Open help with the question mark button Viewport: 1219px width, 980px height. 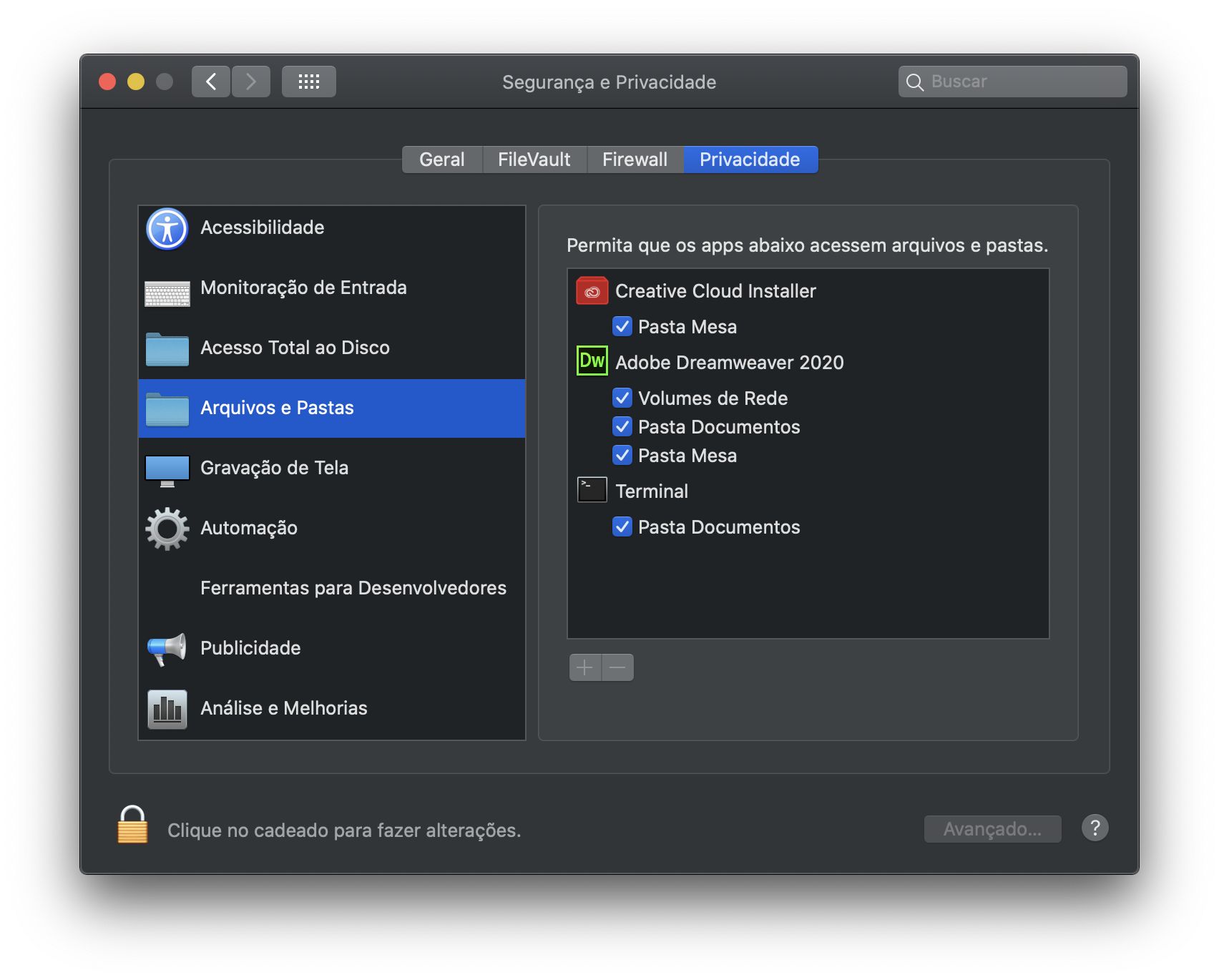[x=1095, y=828]
